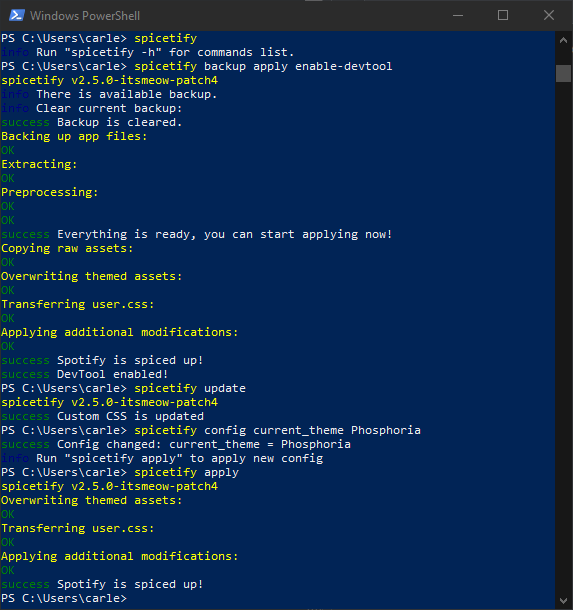Click 'There is available backup.' line
Viewport: 573px width, 610px height.
(126, 94)
